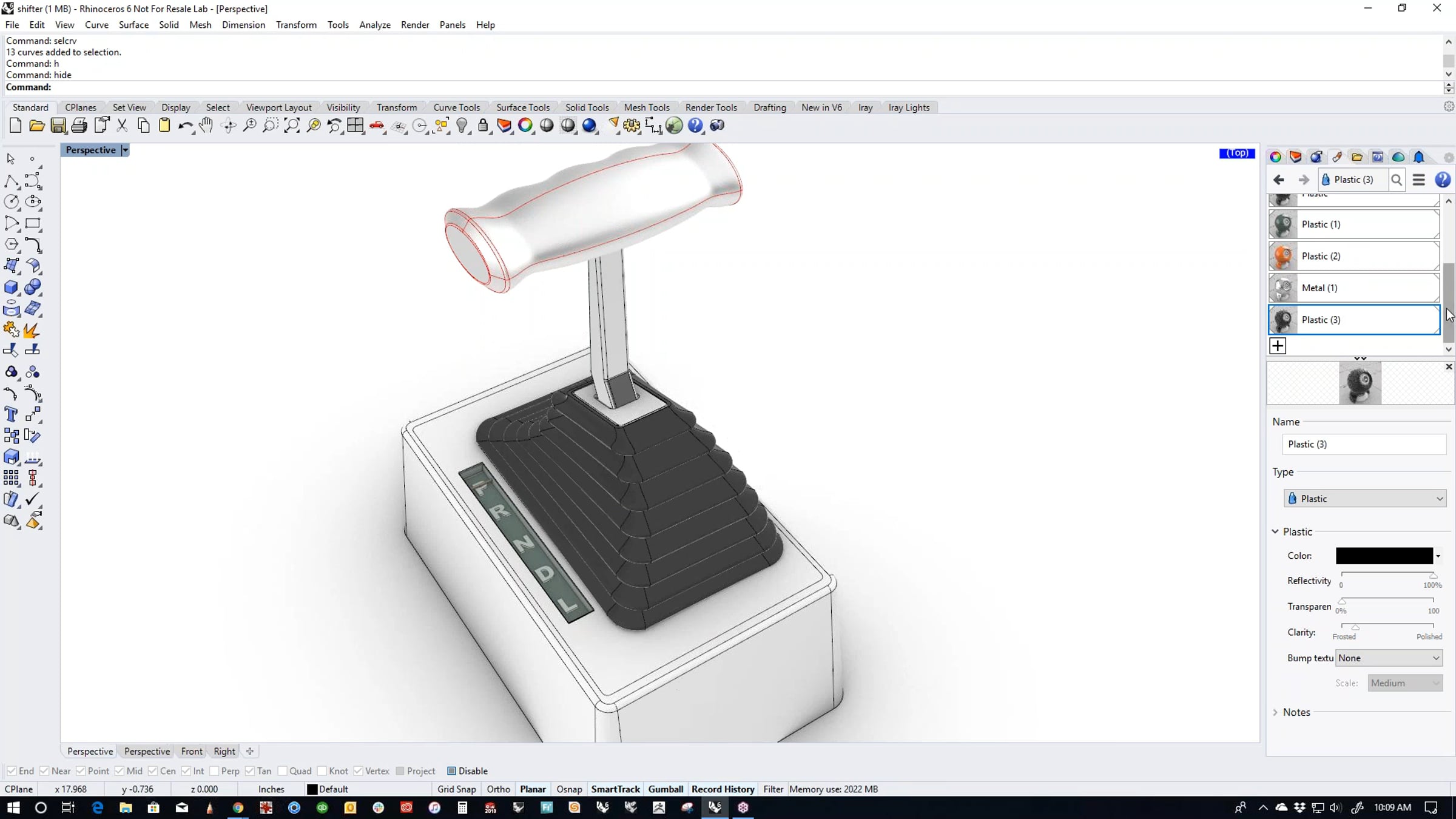Image resolution: width=1456 pixels, height=819 pixels.
Task: Switch to the Front viewport tab
Action: point(192,752)
